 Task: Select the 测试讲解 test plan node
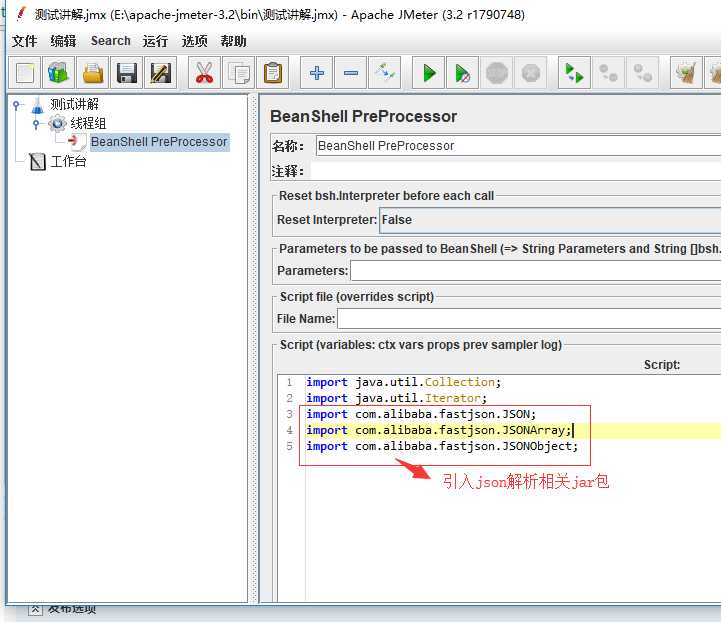point(74,104)
